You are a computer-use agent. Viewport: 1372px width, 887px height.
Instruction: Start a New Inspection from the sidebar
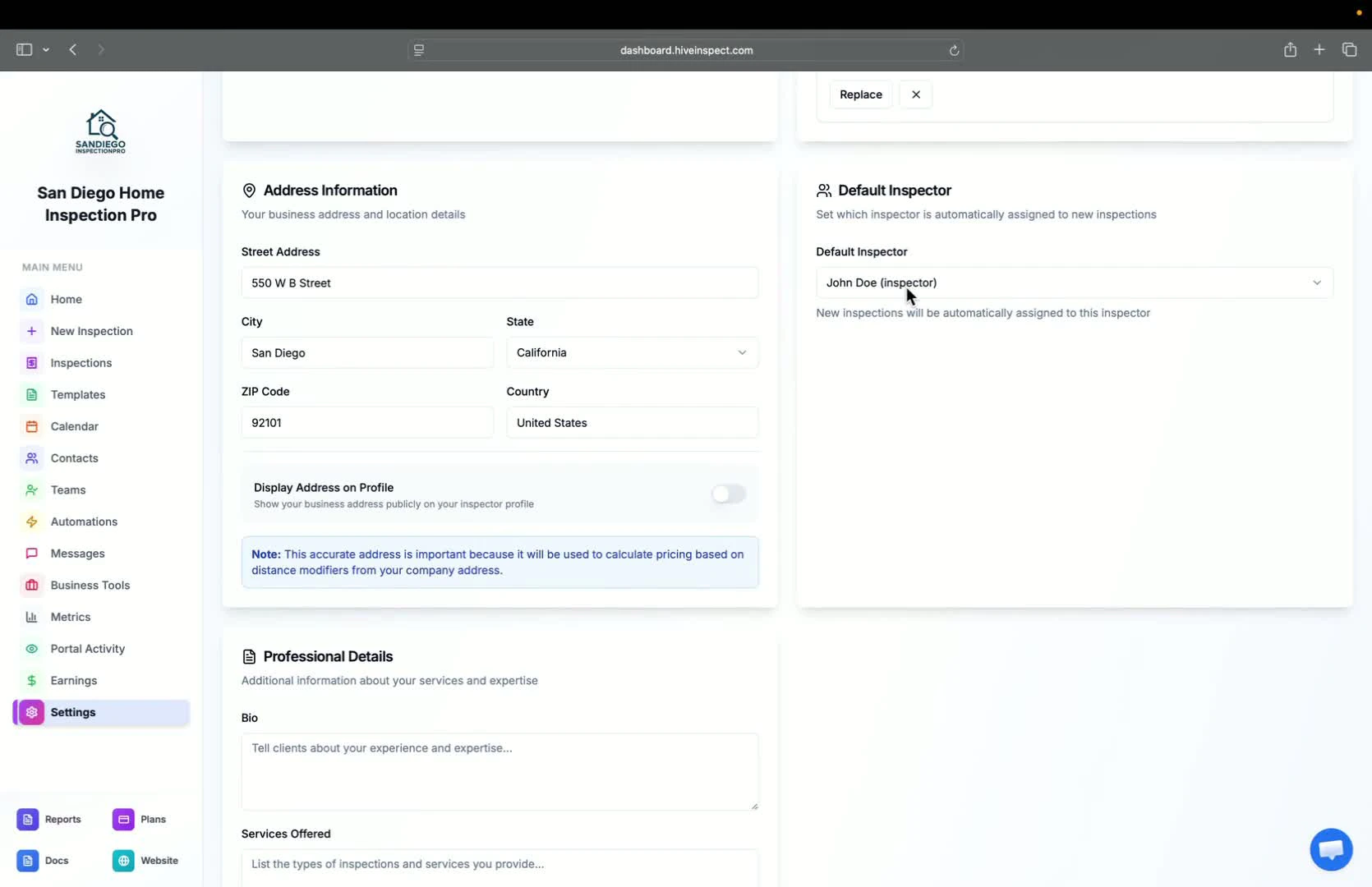(x=90, y=331)
